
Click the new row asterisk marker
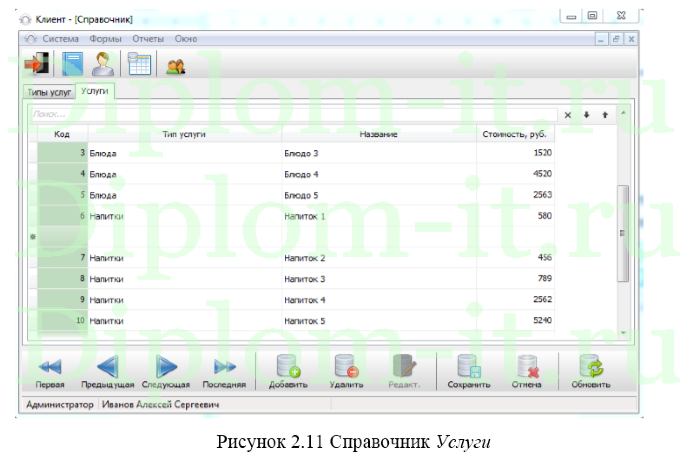click(x=33, y=237)
